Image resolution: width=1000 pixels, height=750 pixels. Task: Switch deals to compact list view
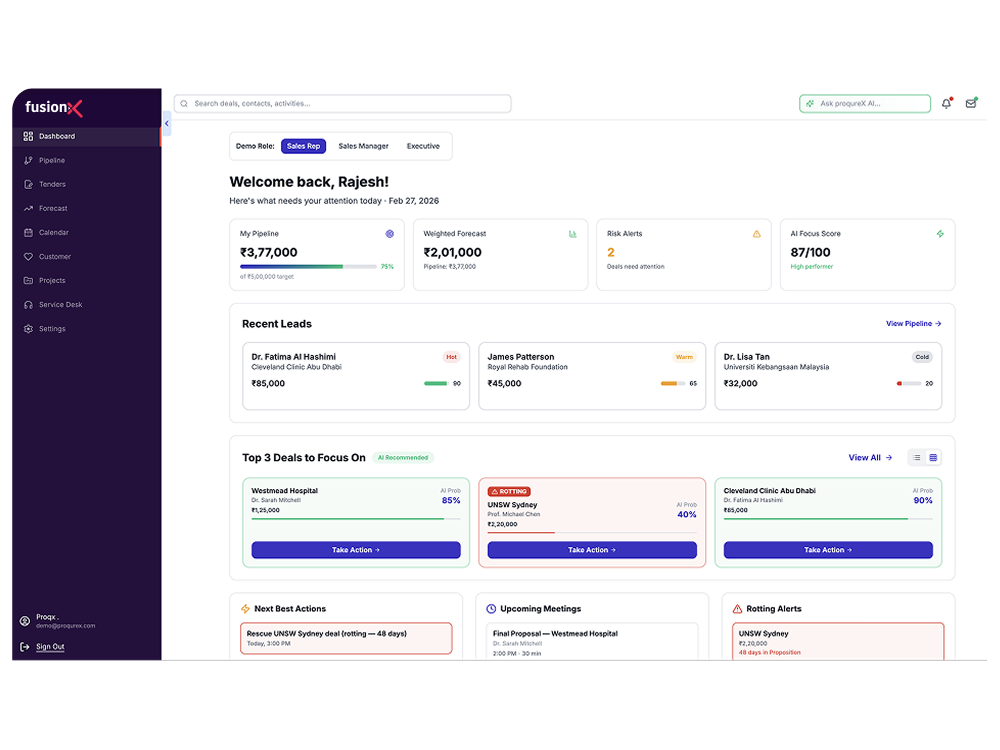[x=916, y=458]
